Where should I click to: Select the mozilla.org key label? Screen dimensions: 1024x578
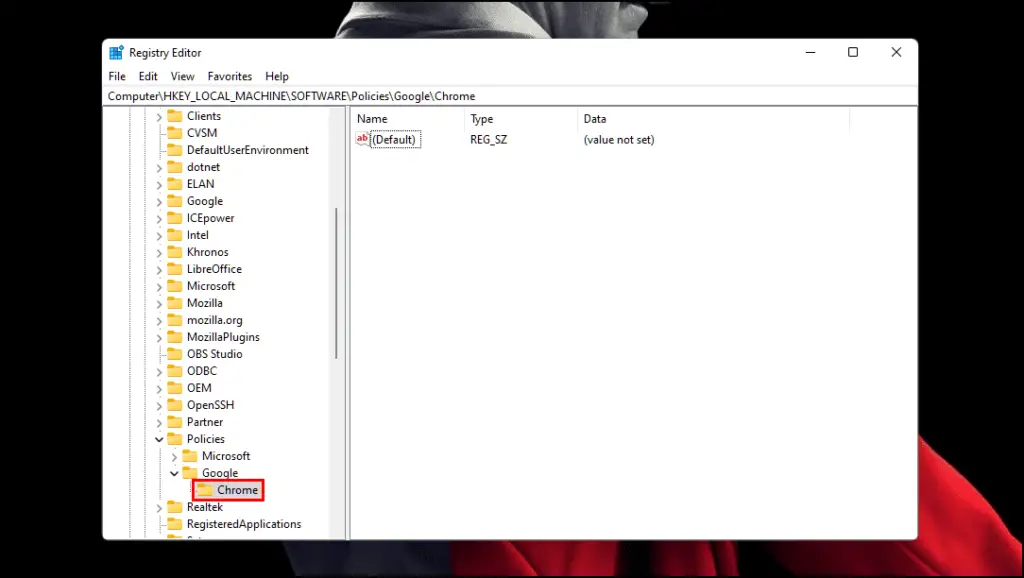(215, 320)
